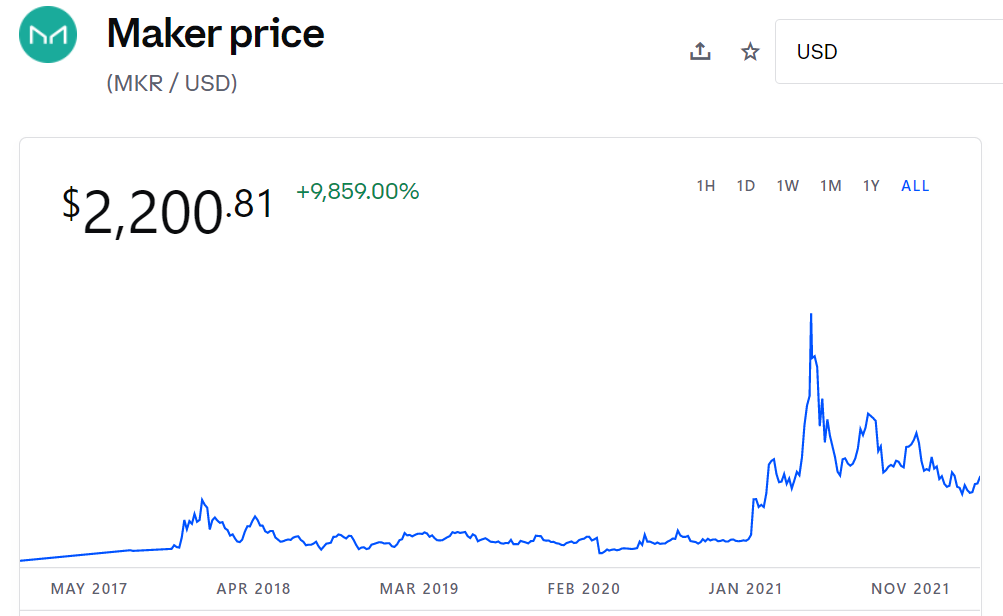Show the 1W price chart
This screenshot has width=1003, height=616.
click(788, 186)
